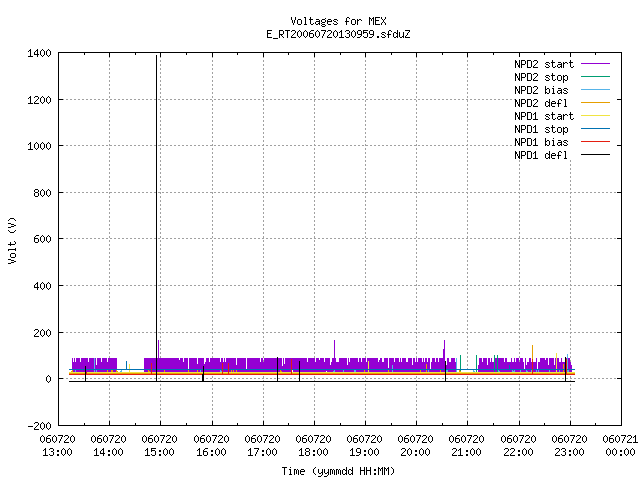640x480 pixels.
Task: Click the 'NPD1 stop' legend label
Action: (x=541, y=129)
